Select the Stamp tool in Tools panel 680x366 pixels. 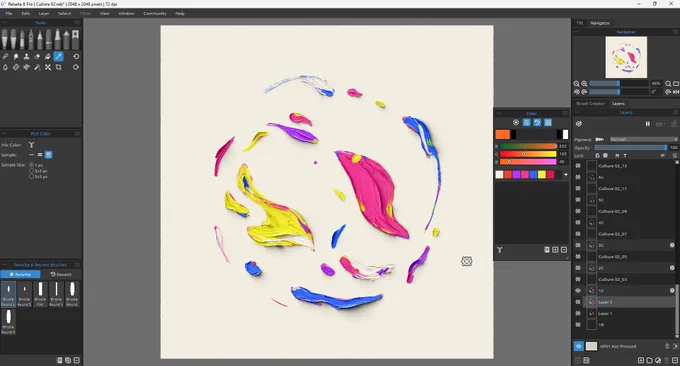pos(26,56)
